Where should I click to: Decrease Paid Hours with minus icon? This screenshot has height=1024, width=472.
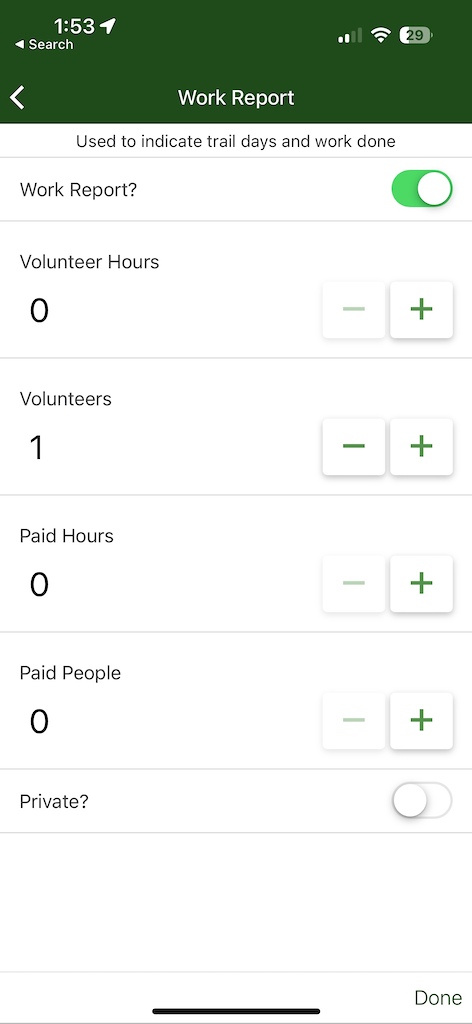[353, 584]
